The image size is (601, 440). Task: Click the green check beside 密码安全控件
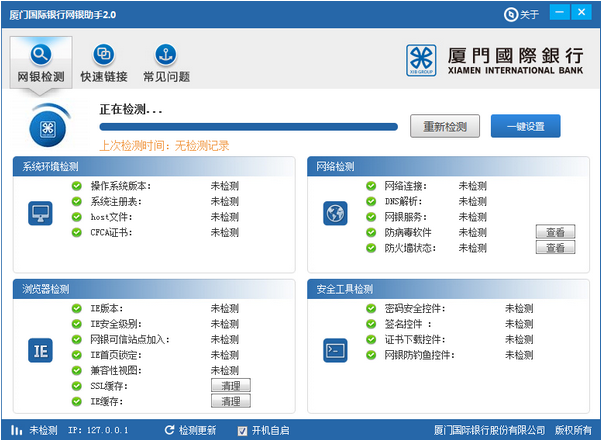pyautogui.click(x=371, y=308)
